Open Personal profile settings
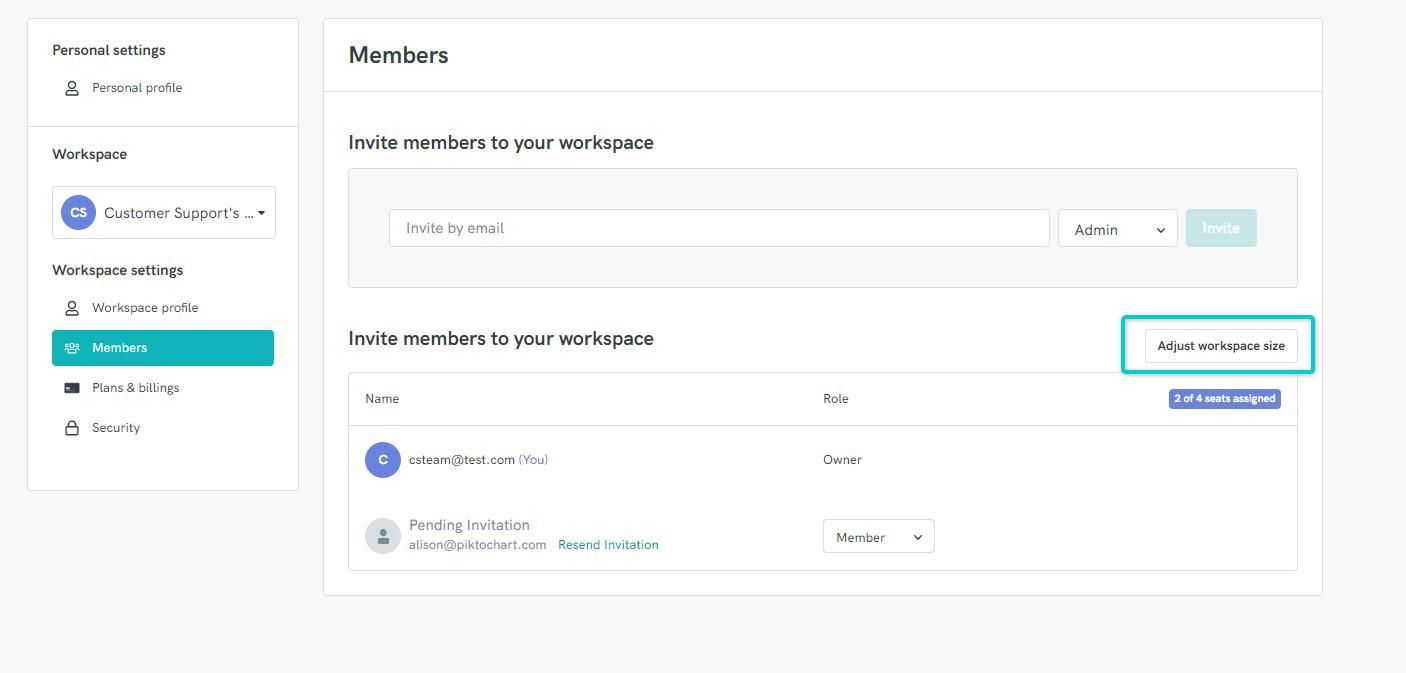This screenshot has height=673, width=1406. coord(137,88)
